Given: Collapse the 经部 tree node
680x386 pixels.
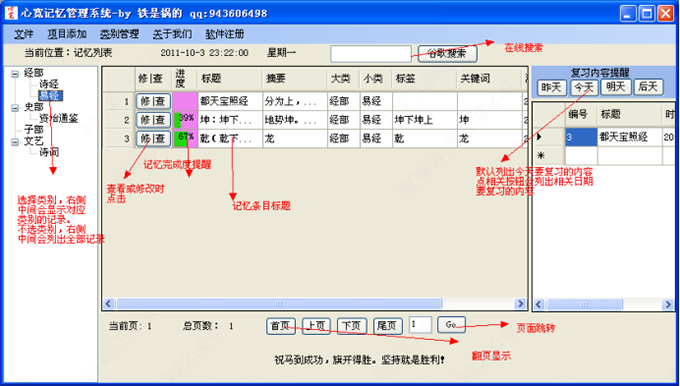Looking at the screenshot, I should [15, 74].
